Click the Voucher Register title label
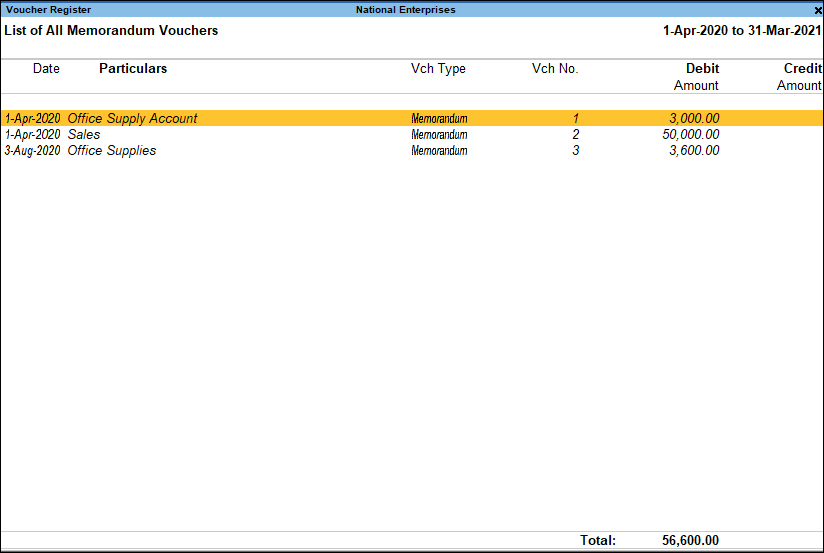The image size is (824, 553). point(48,10)
